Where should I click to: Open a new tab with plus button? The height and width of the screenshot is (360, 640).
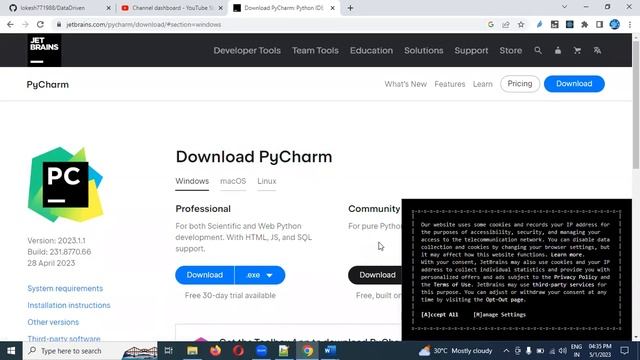pos(350,8)
